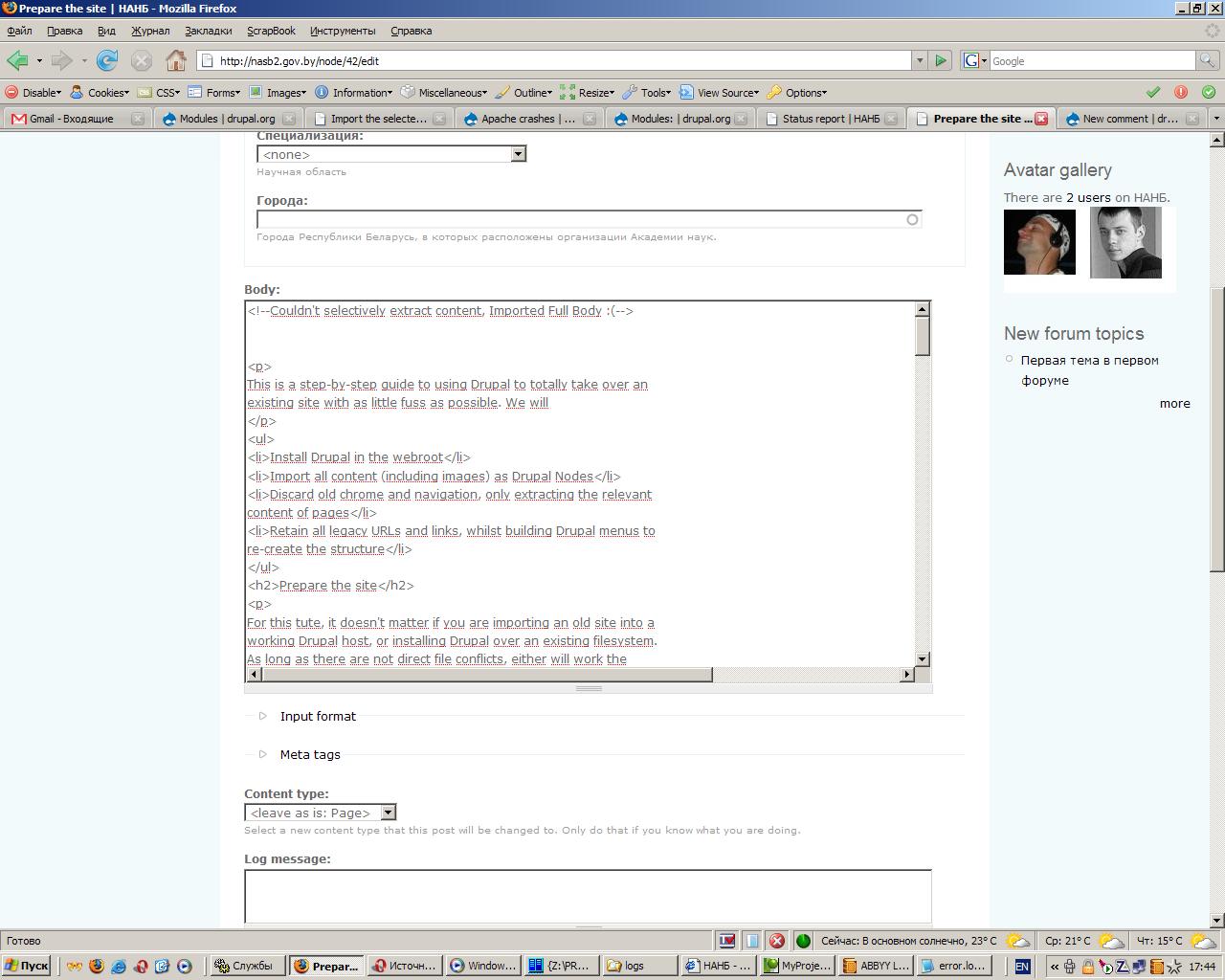1225x980 pixels.
Task: Open the Специализация dropdown
Action: tap(391, 154)
